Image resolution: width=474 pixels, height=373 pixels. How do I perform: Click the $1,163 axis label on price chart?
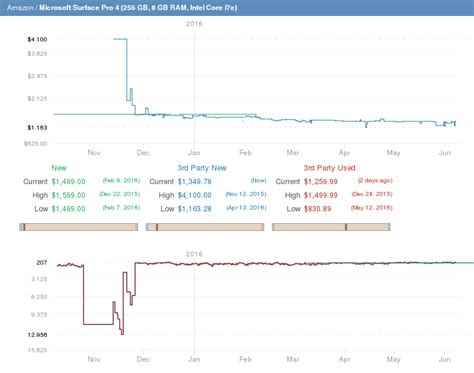[37, 128]
